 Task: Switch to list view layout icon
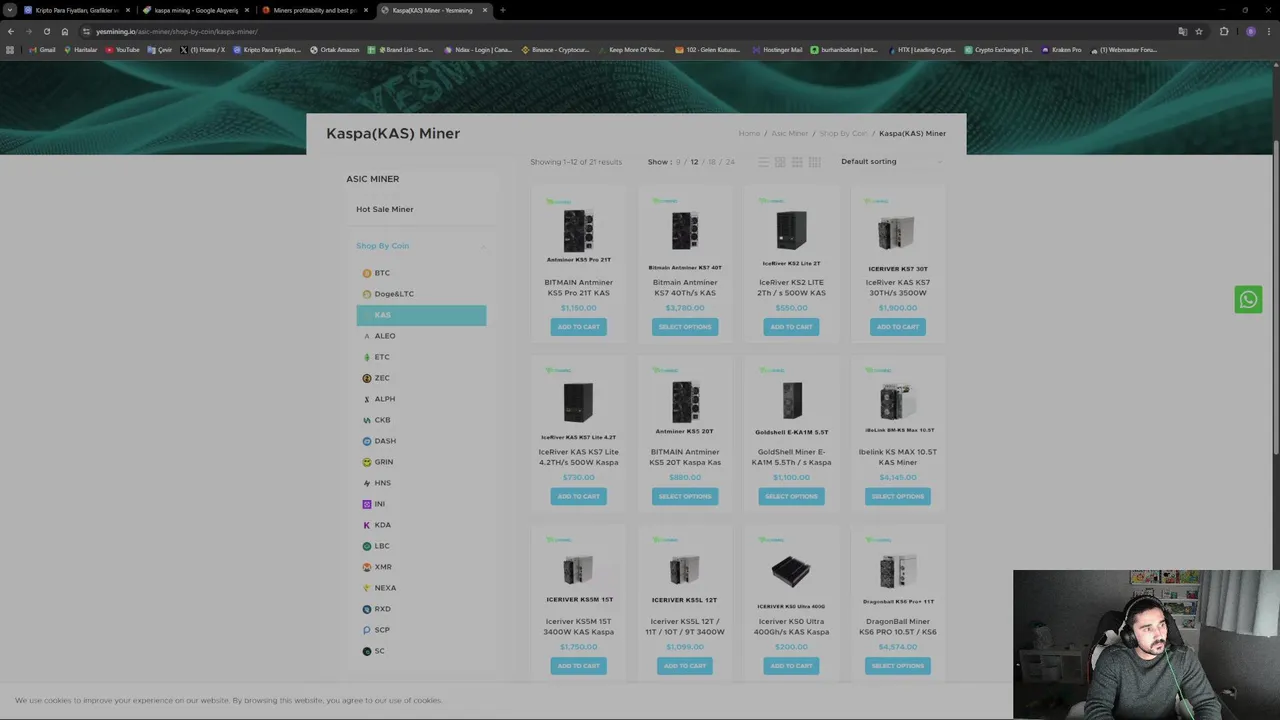763,162
